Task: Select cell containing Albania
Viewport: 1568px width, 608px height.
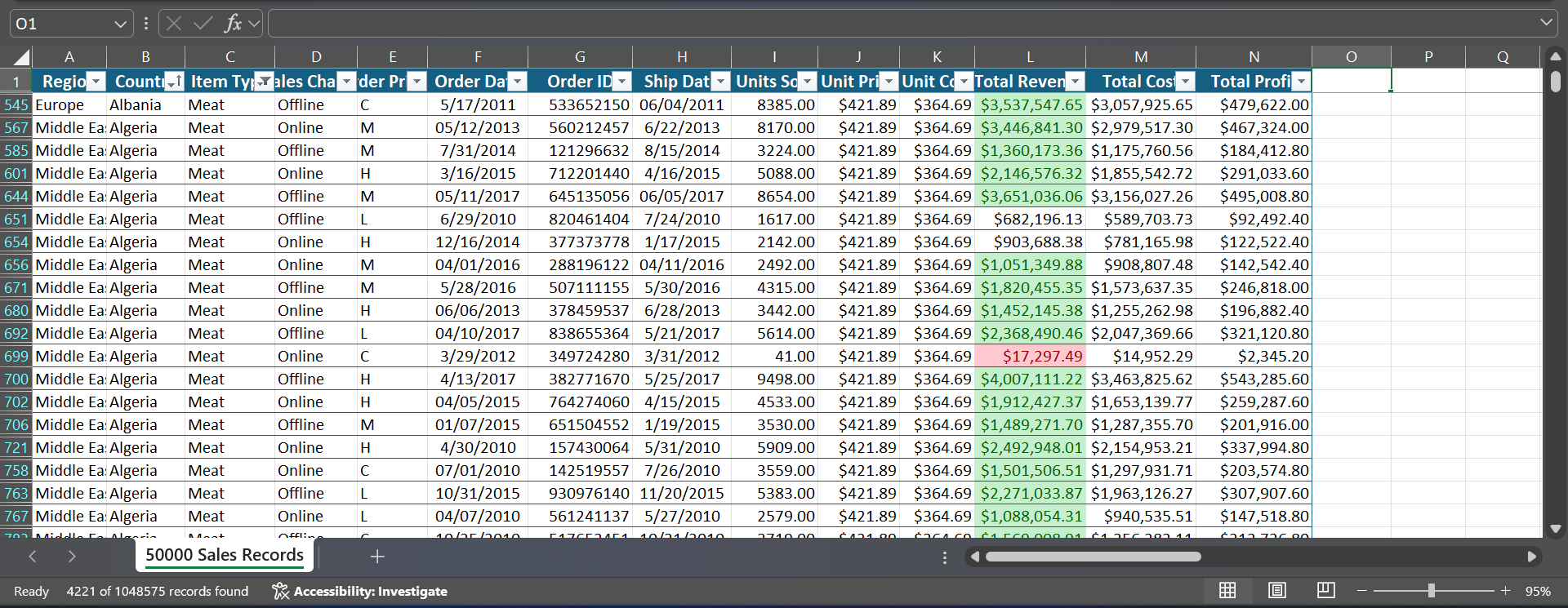Action: [x=145, y=105]
